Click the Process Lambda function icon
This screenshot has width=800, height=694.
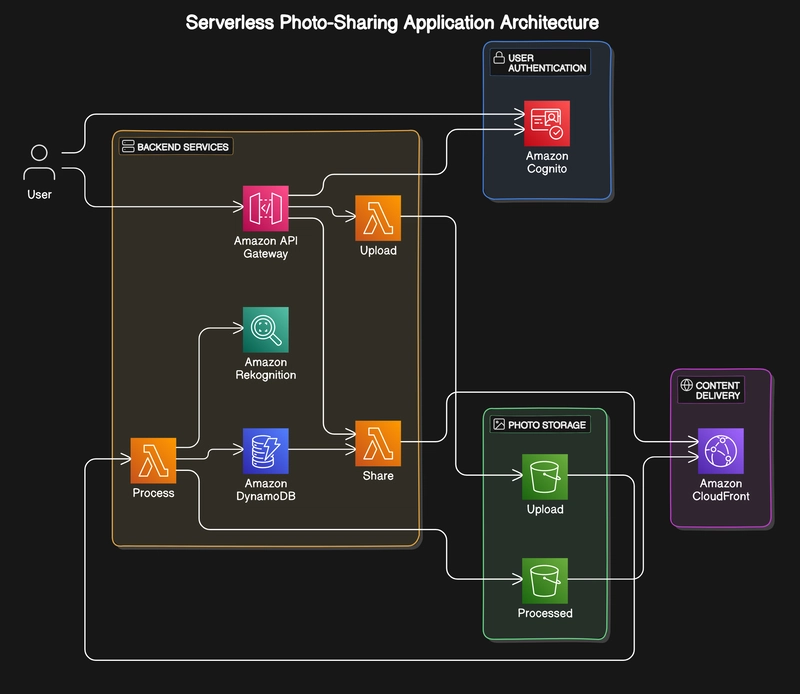click(153, 460)
